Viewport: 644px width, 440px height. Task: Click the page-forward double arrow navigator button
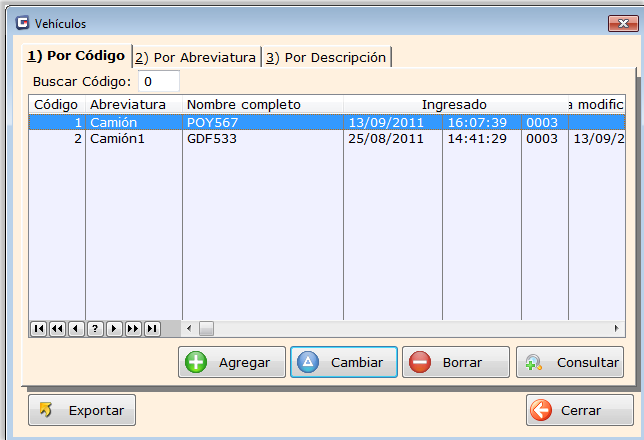coord(133,328)
